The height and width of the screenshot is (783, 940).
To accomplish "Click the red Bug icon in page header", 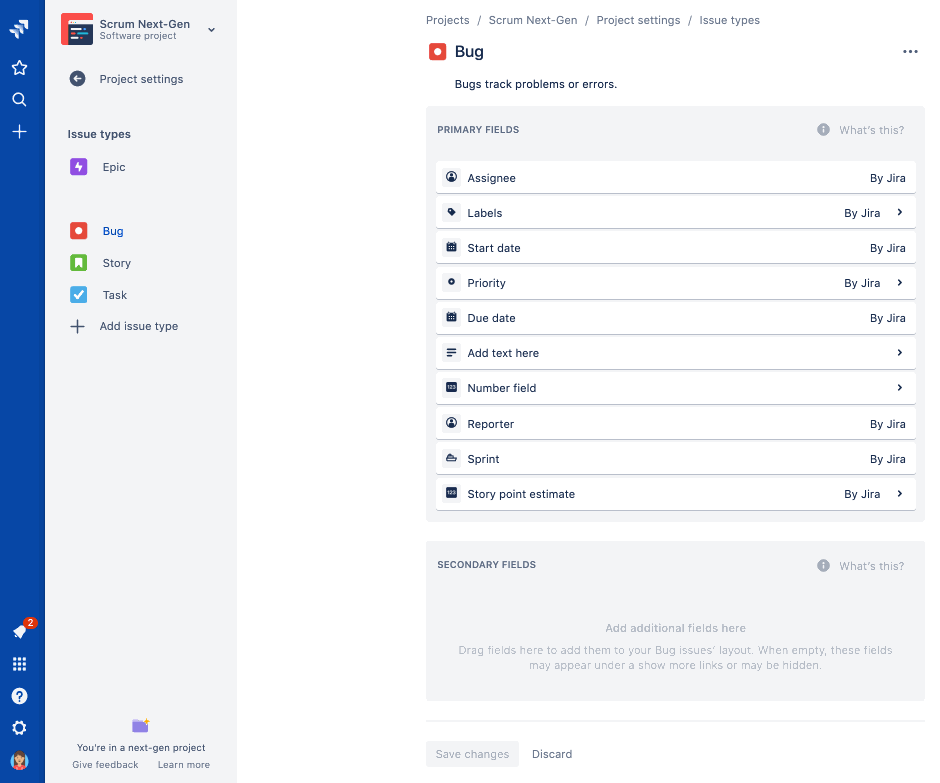I will pos(438,52).
